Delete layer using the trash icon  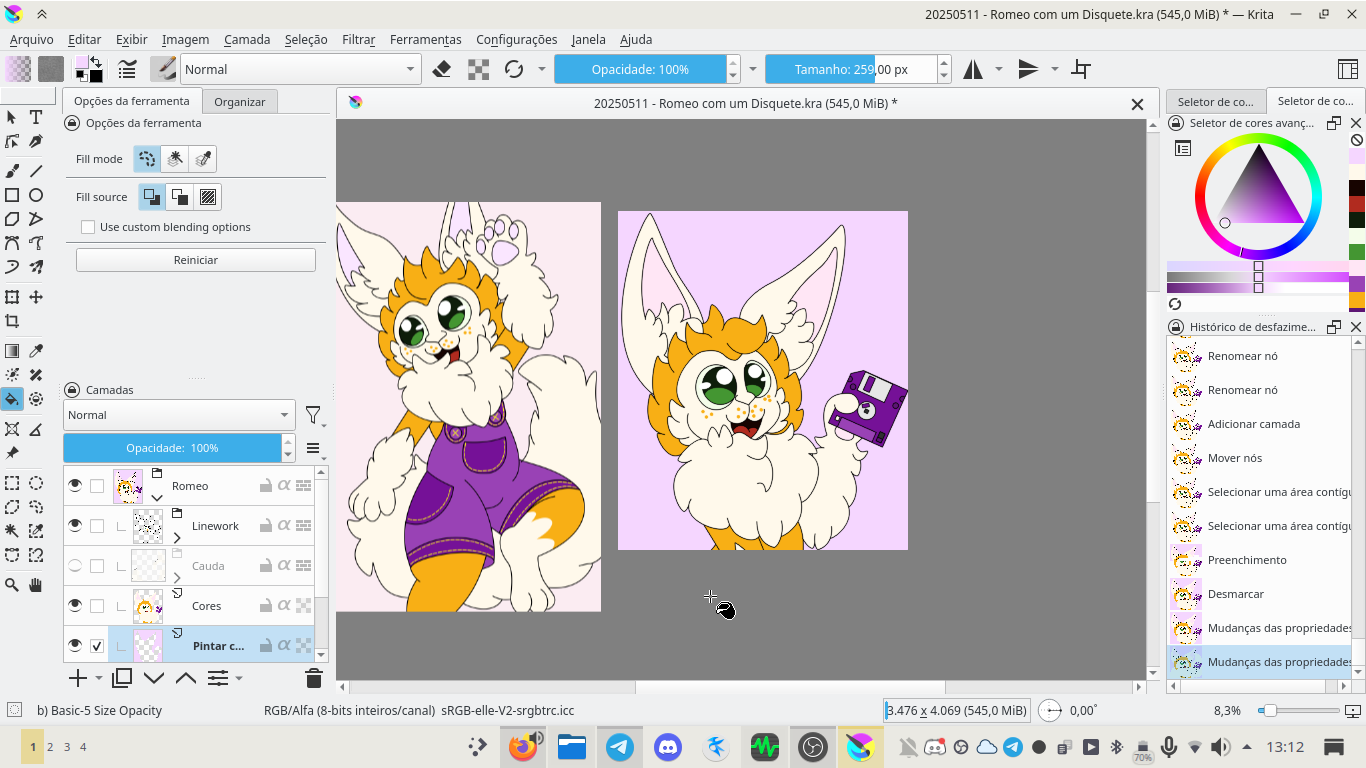[x=313, y=678]
